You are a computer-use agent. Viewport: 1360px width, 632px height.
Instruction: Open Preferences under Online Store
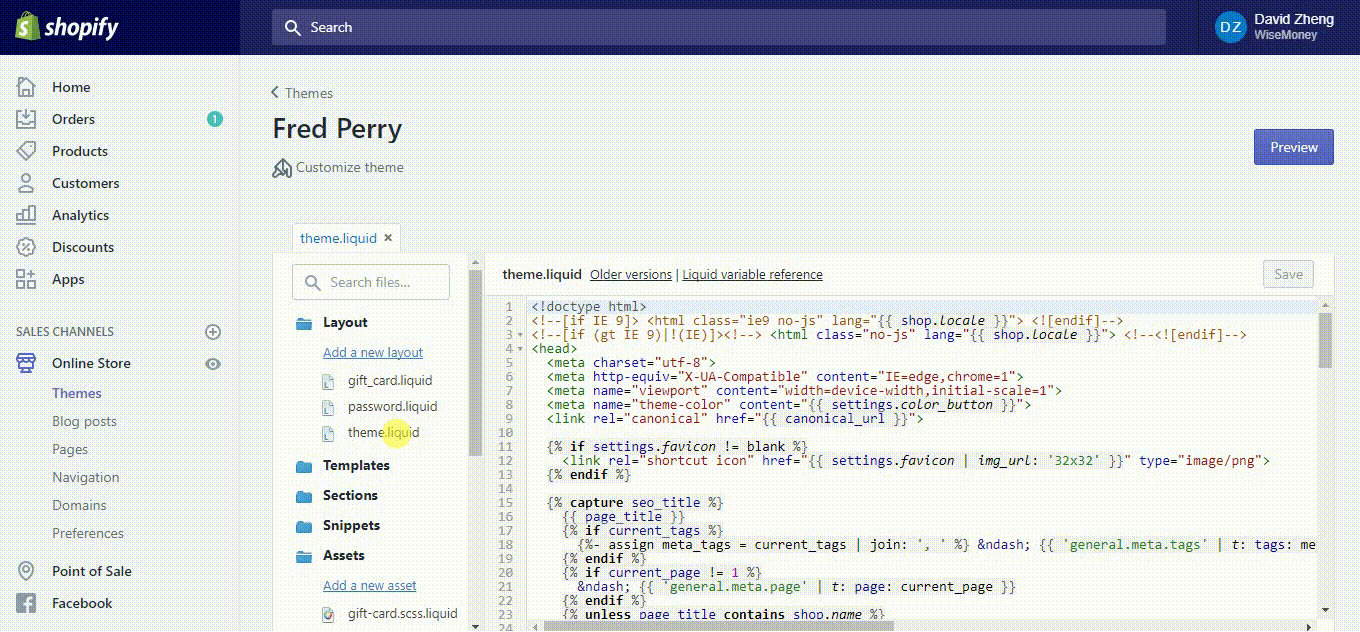[x=88, y=533]
